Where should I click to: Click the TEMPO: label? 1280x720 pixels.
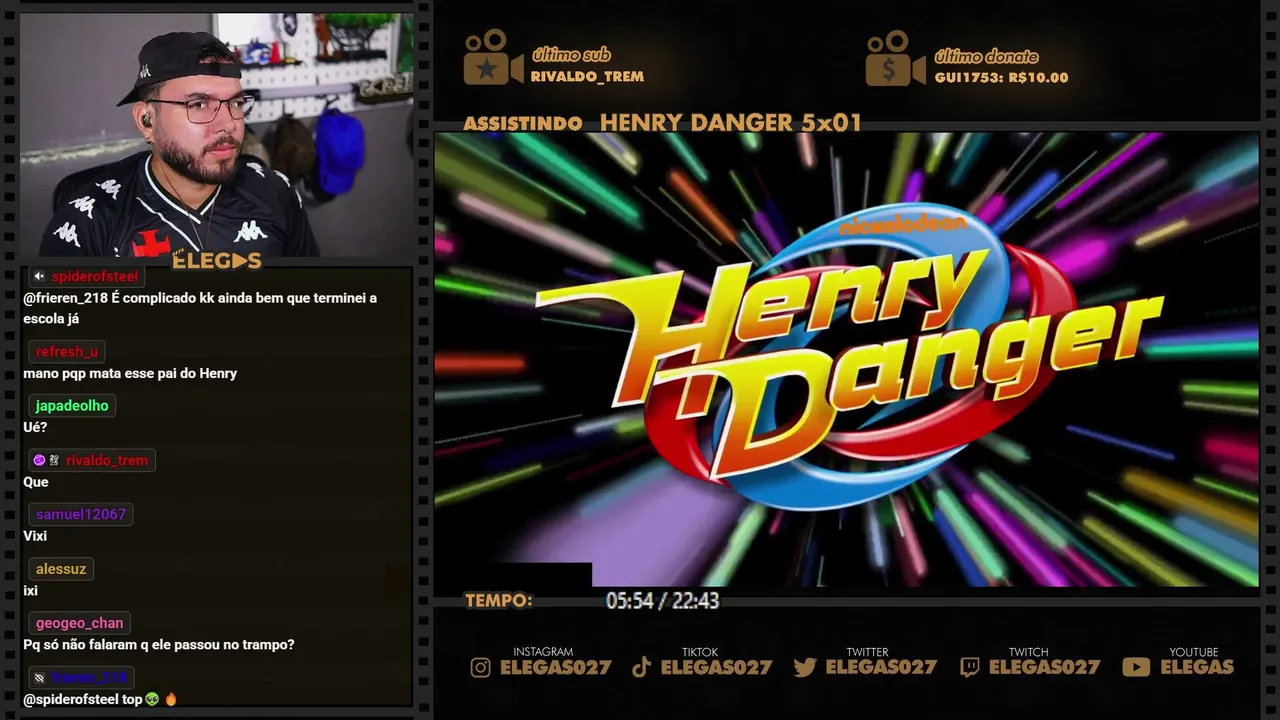point(498,601)
